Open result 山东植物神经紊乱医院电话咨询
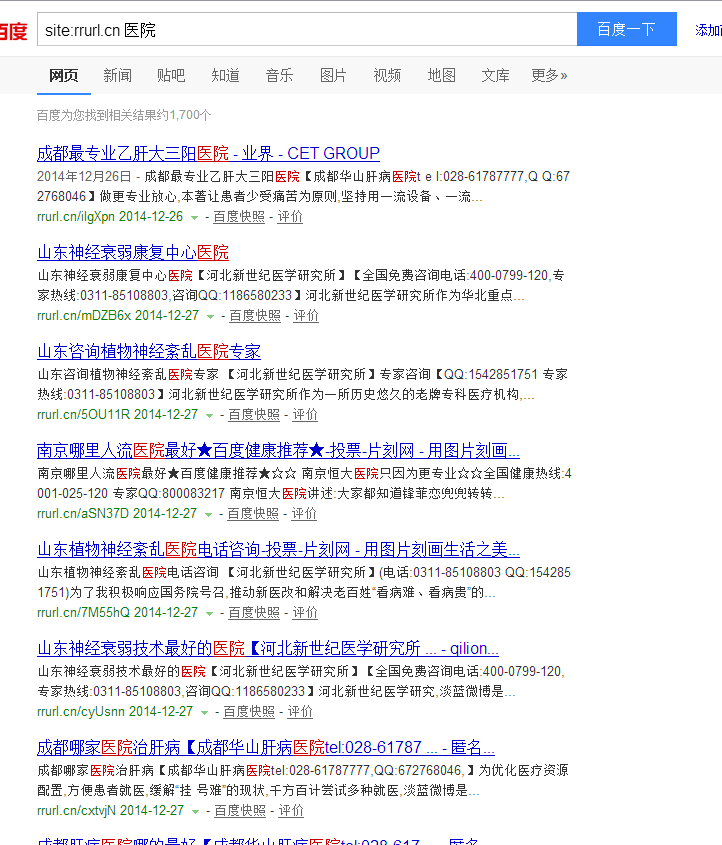The image size is (722, 845). 278,550
